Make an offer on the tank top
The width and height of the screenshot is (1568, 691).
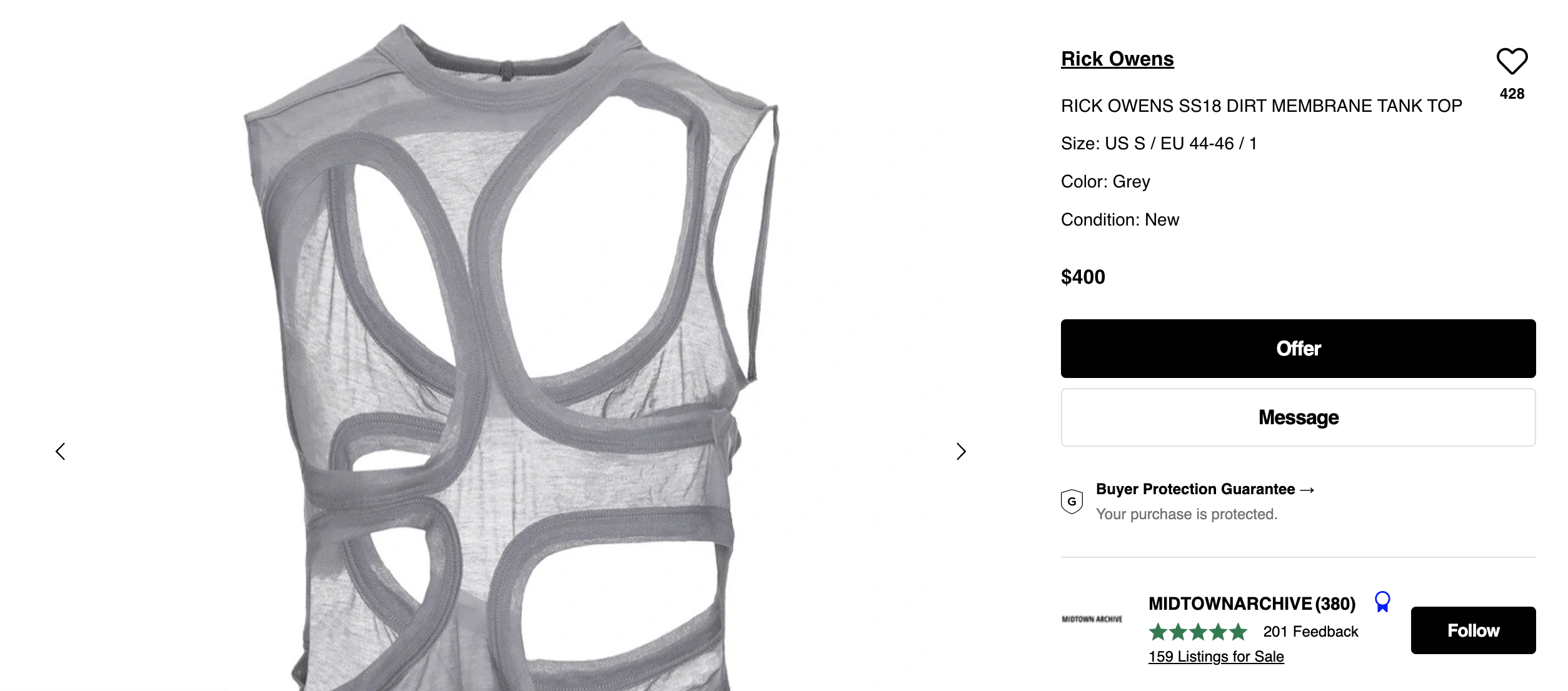[x=1298, y=349]
